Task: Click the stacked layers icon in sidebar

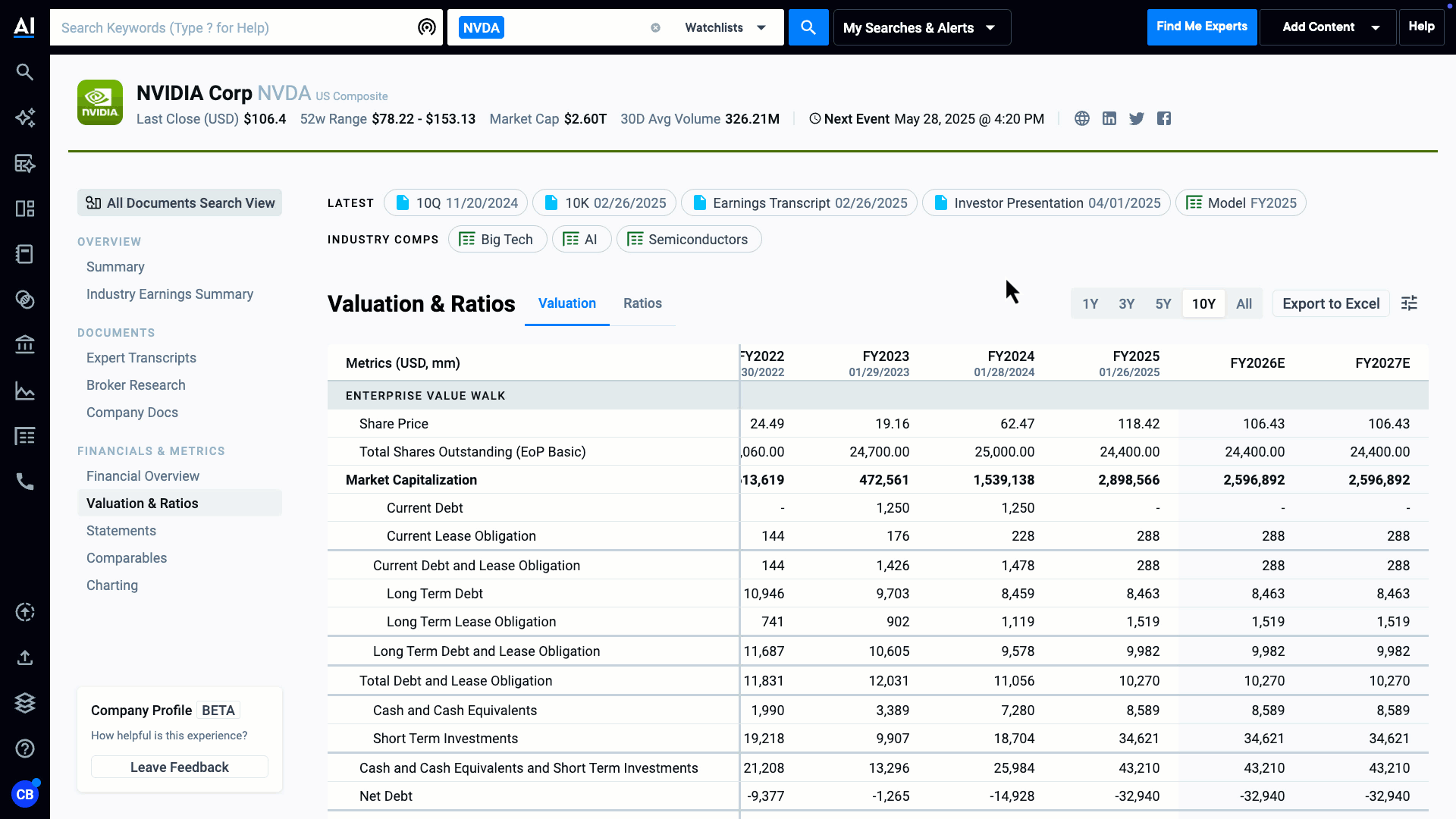Action: pos(25,703)
